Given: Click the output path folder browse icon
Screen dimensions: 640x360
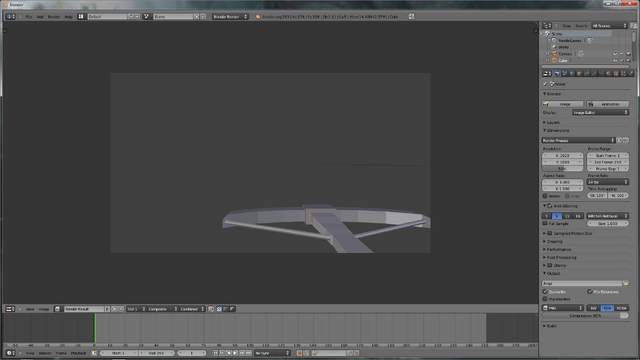Looking at the screenshot, I should [625, 283].
